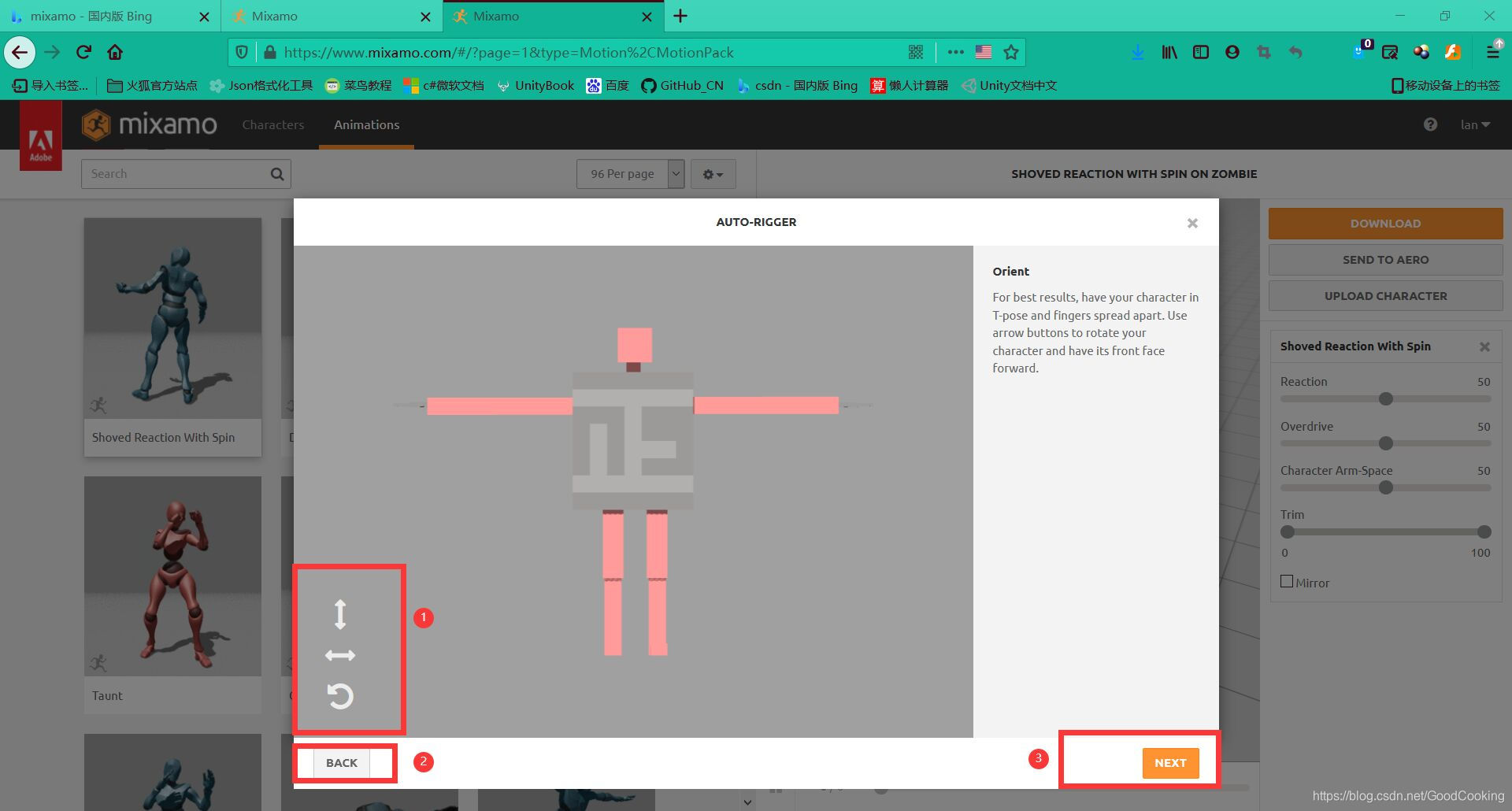
Task: Open the 百度 bookmark
Action: [607, 85]
